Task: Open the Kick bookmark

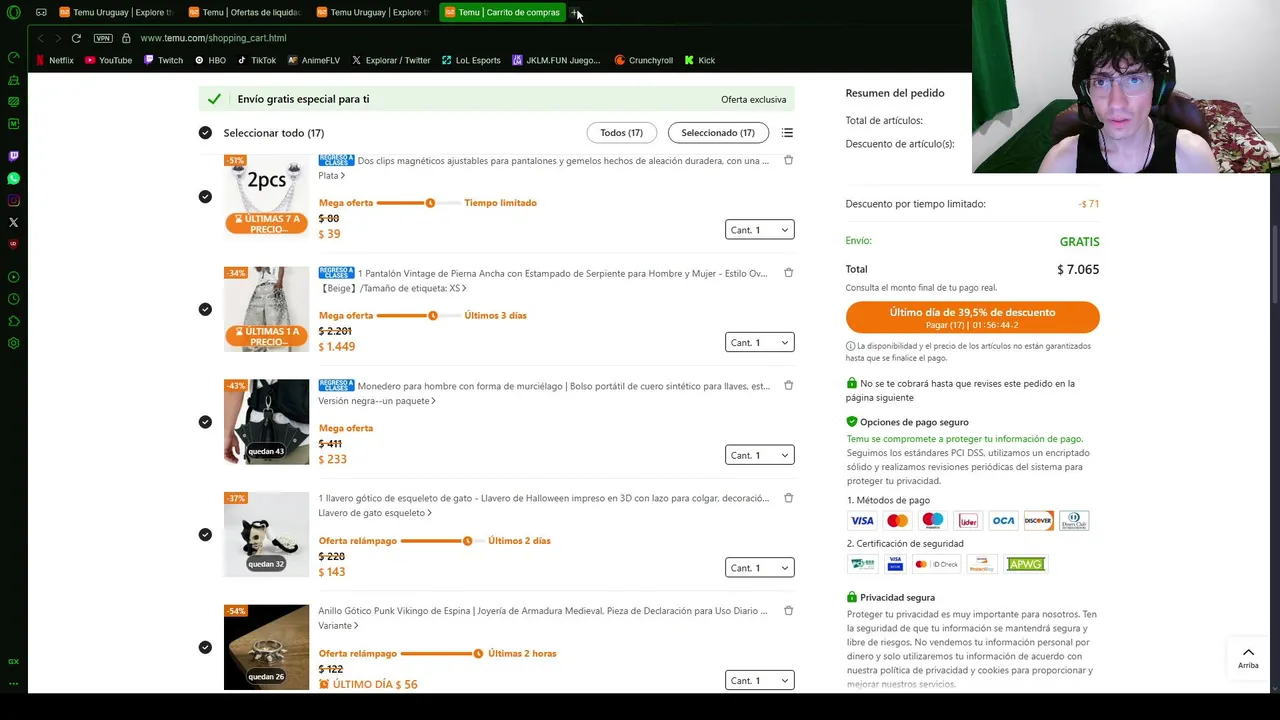Action: 699,60
